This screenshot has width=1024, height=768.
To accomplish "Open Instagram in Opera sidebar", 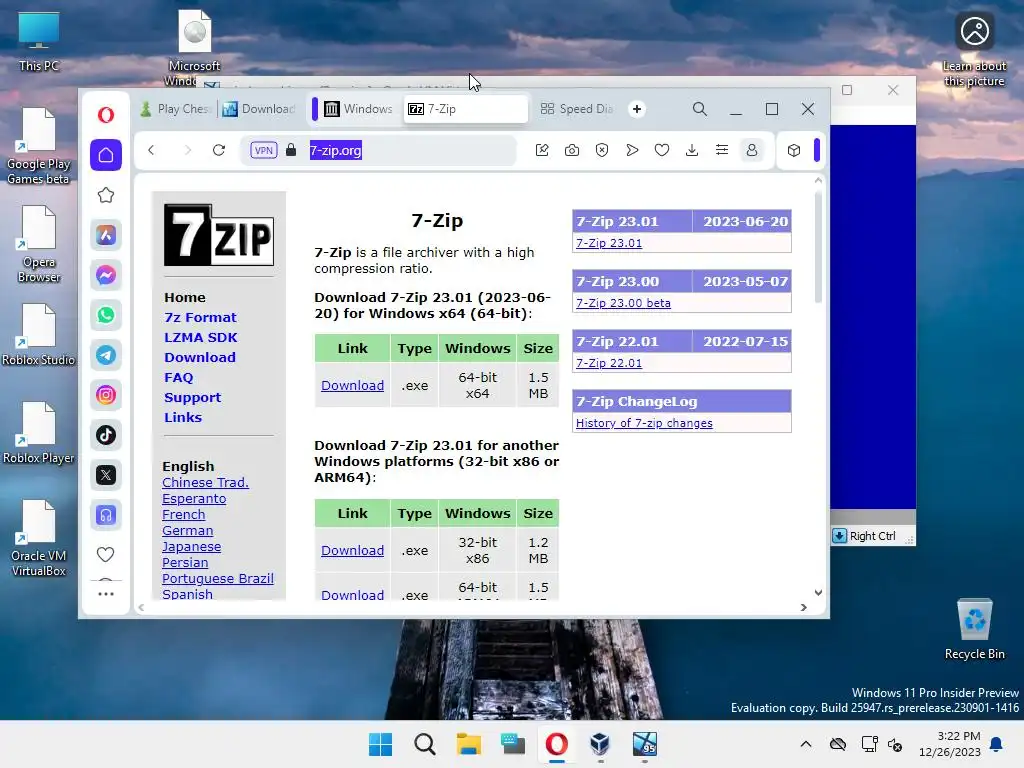I will 106,395.
